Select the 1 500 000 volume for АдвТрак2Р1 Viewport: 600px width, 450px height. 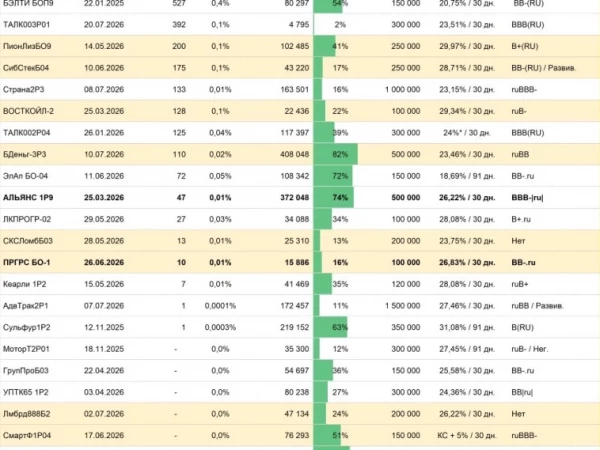(403, 306)
